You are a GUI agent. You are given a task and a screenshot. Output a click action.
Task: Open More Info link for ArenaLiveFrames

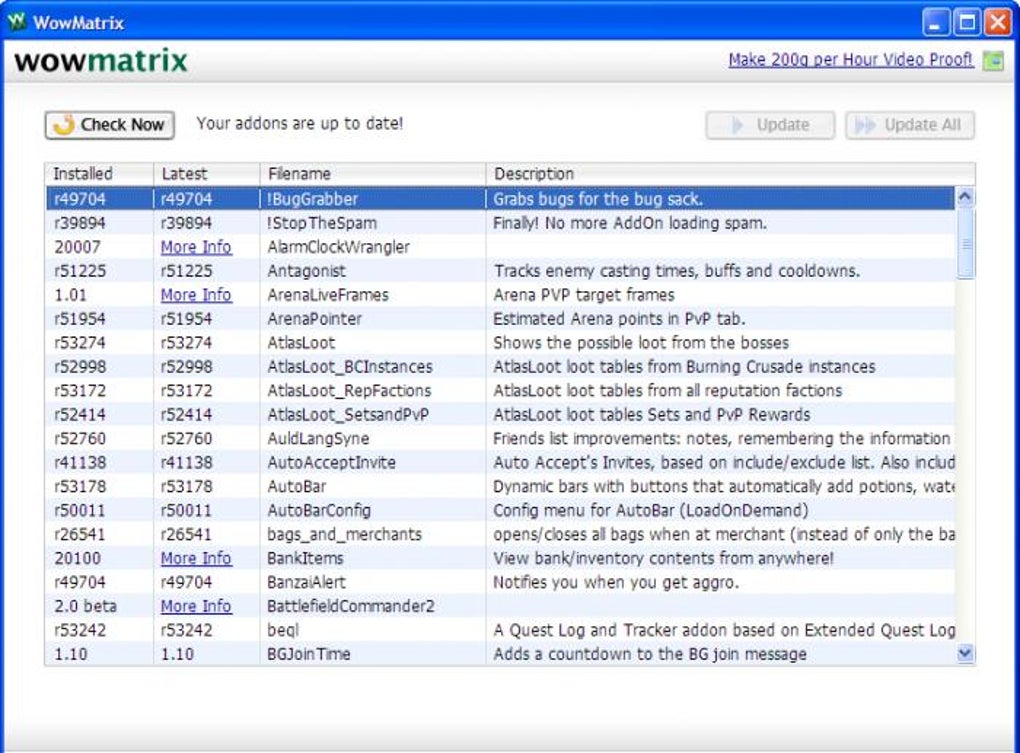coord(196,295)
